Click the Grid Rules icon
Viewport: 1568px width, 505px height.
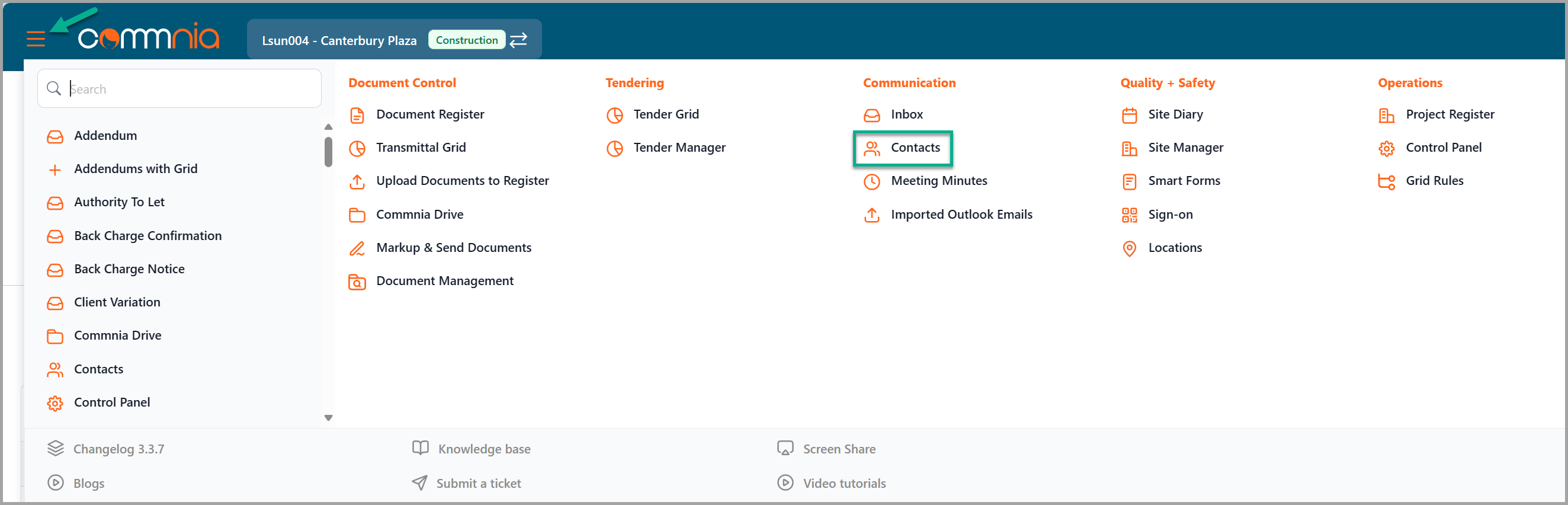[x=1386, y=181]
